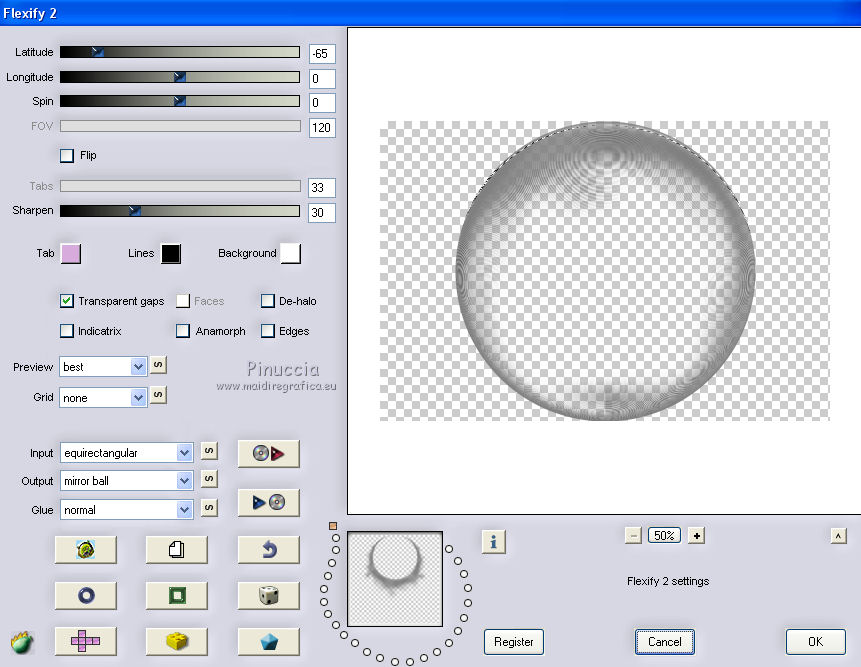This screenshot has height=667, width=861.
Task: Click the small preview thumbnail
Action: tap(395, 579)
